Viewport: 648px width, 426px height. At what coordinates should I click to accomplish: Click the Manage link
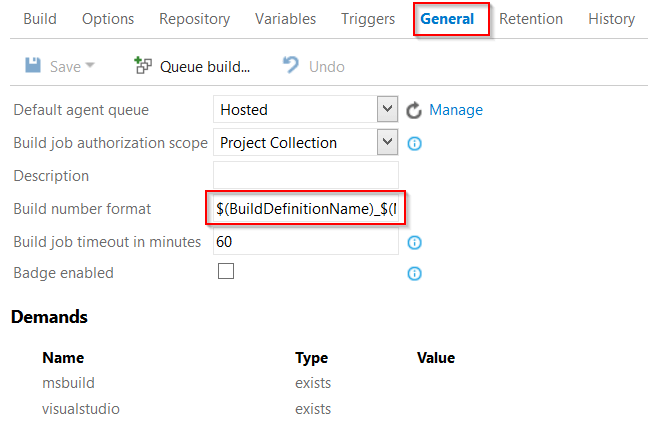[456, 110]
